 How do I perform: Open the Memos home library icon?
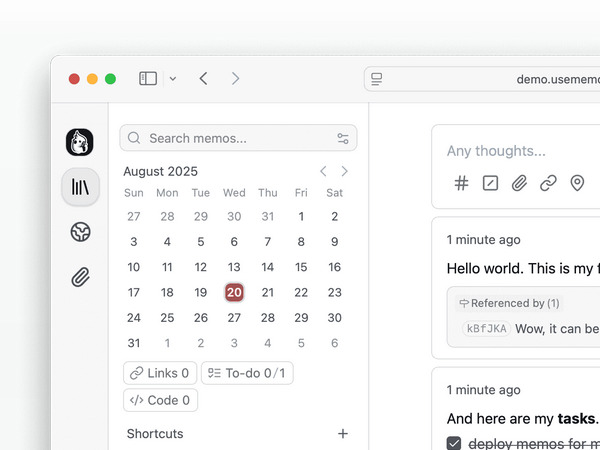click(x=80, y=187)
